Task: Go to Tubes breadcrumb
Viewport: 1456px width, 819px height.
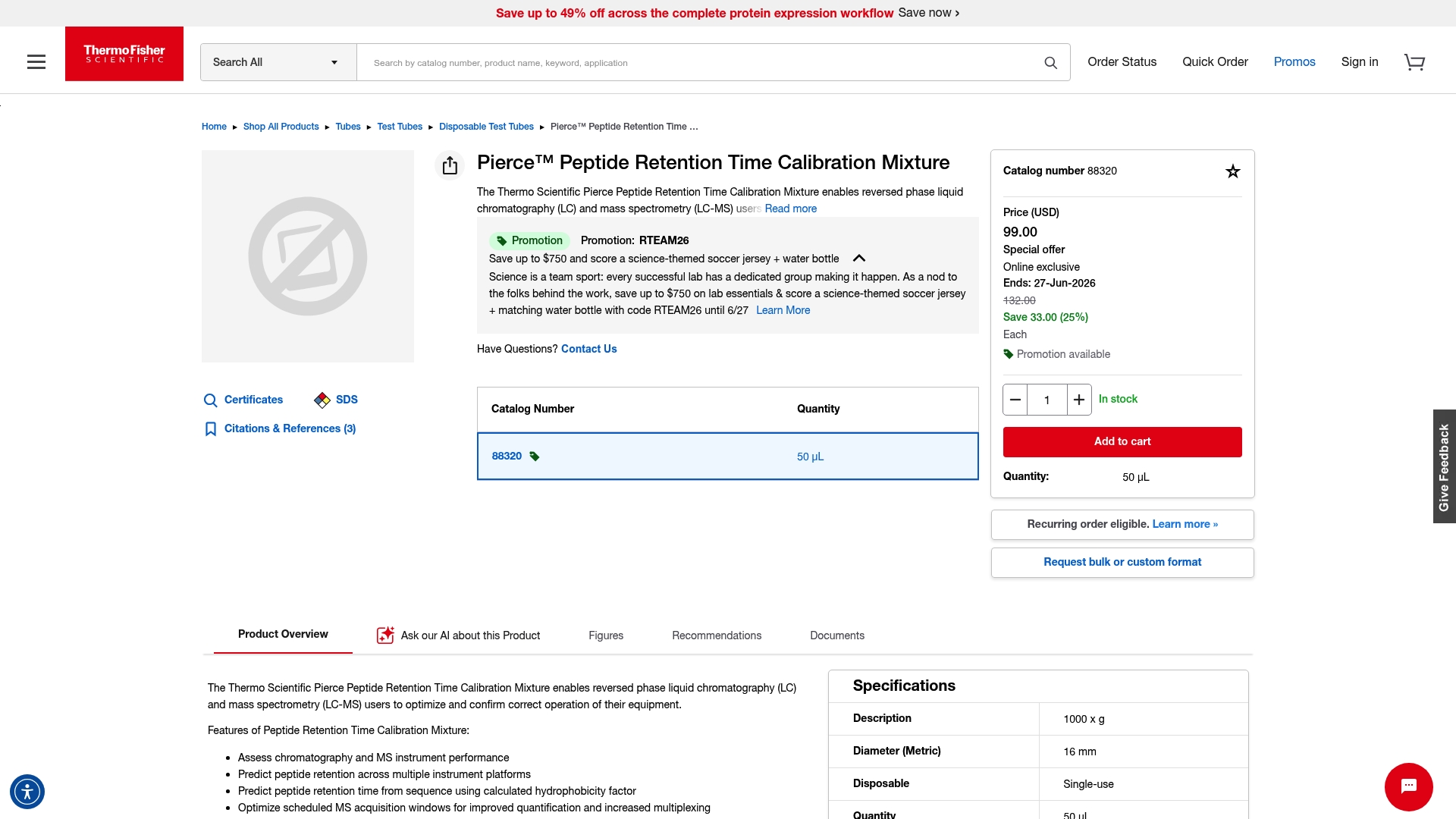Action: (348, 127)
